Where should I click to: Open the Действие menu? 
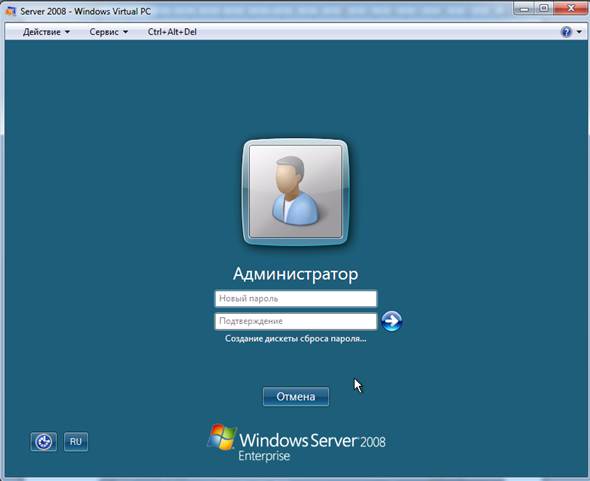46,32
